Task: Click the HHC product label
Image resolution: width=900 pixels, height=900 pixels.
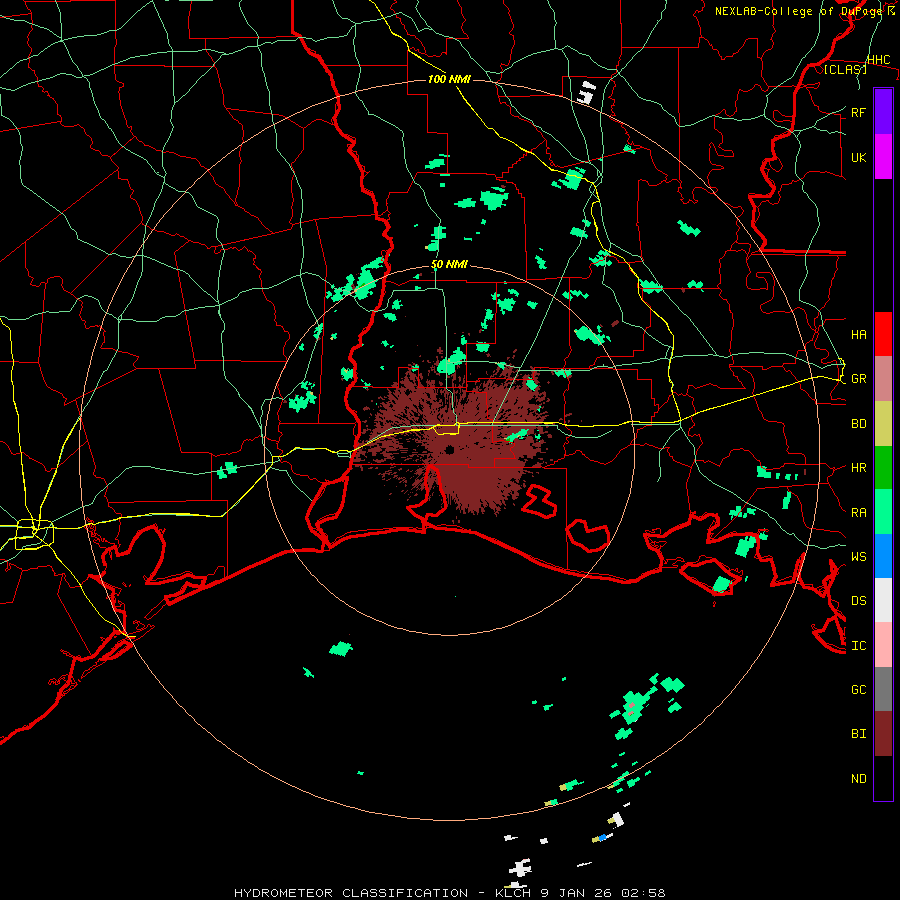Action: pyautogui.click(x=878, y=60)
